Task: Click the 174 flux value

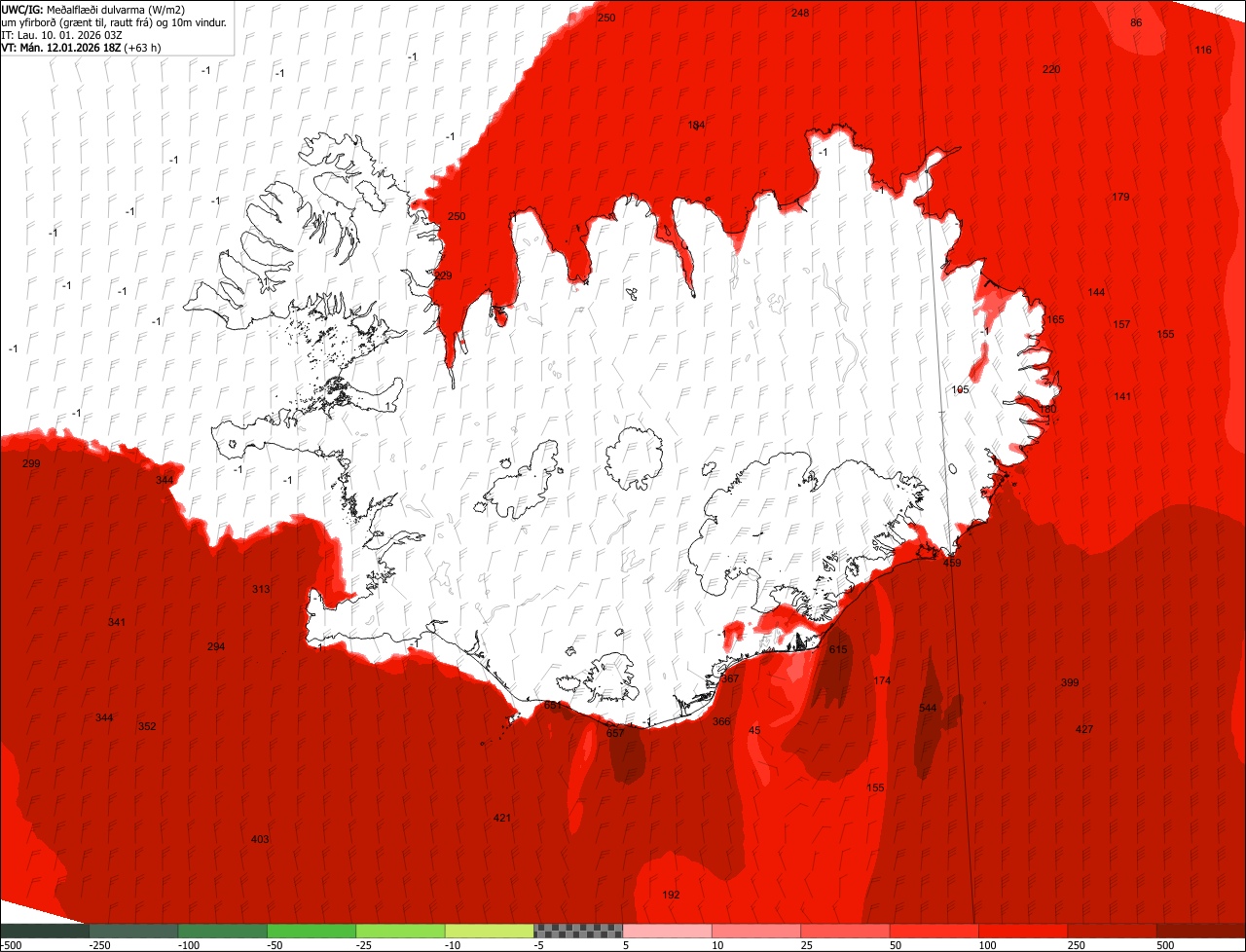Action: click(882, 680)
